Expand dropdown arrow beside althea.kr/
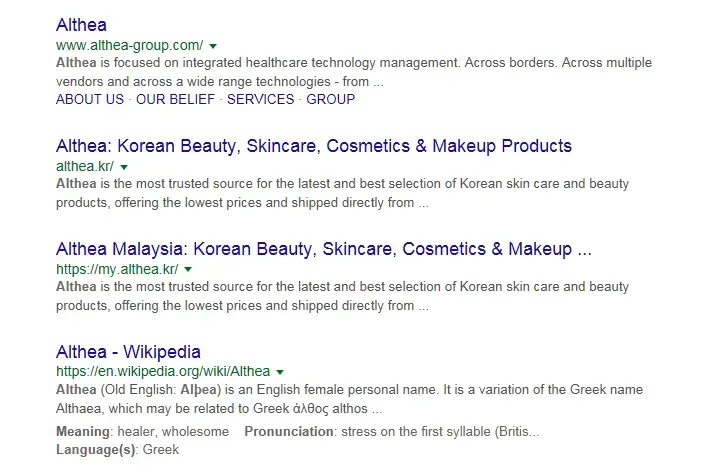 coord(124,167)
